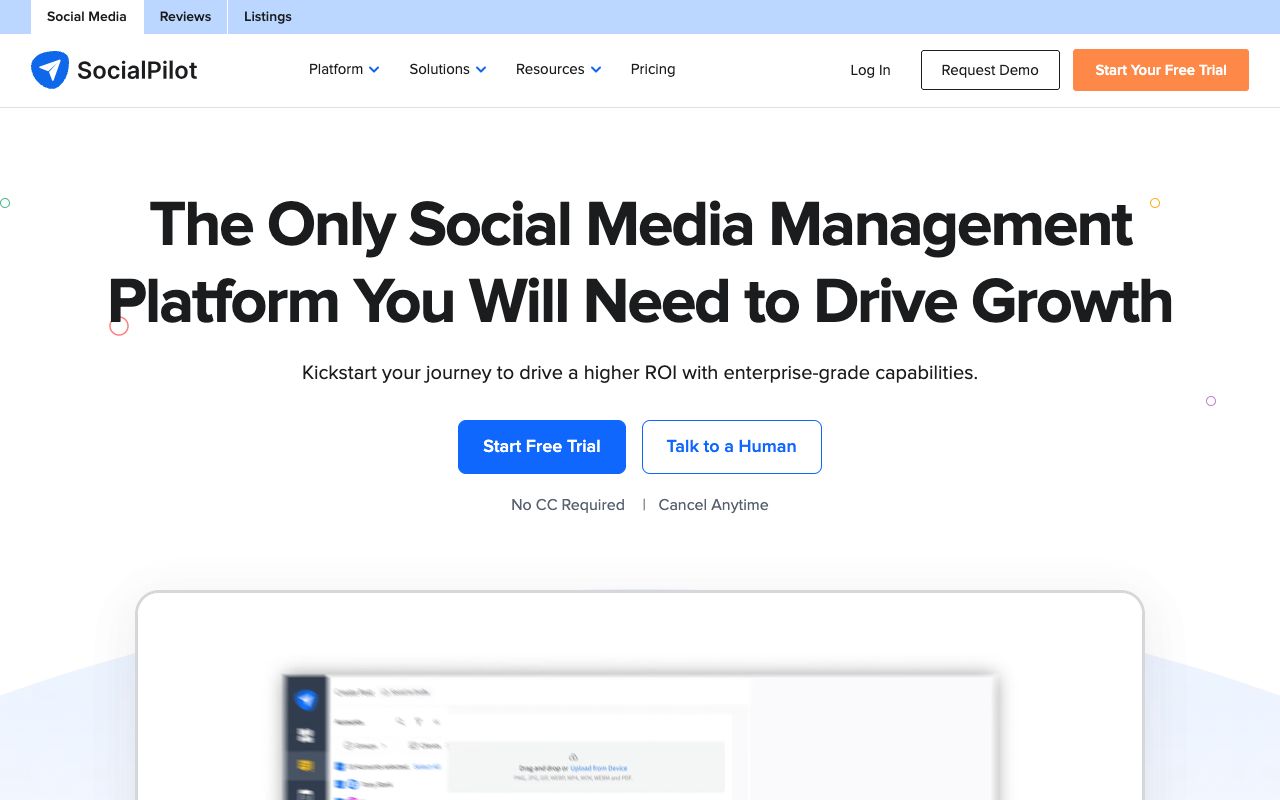Click the upload icon above Drag and drop
This screenshot has width=1280, height=800.
tap(573, 757)
